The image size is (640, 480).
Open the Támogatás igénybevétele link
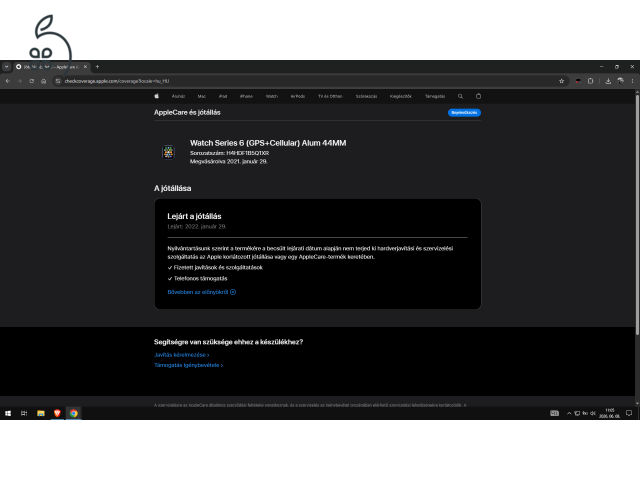pyautogui.click(x=189, y=365)
